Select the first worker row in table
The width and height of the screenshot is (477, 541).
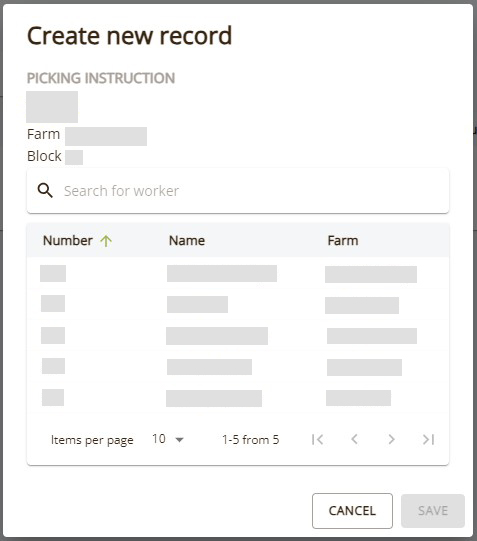tap(238, 274)
